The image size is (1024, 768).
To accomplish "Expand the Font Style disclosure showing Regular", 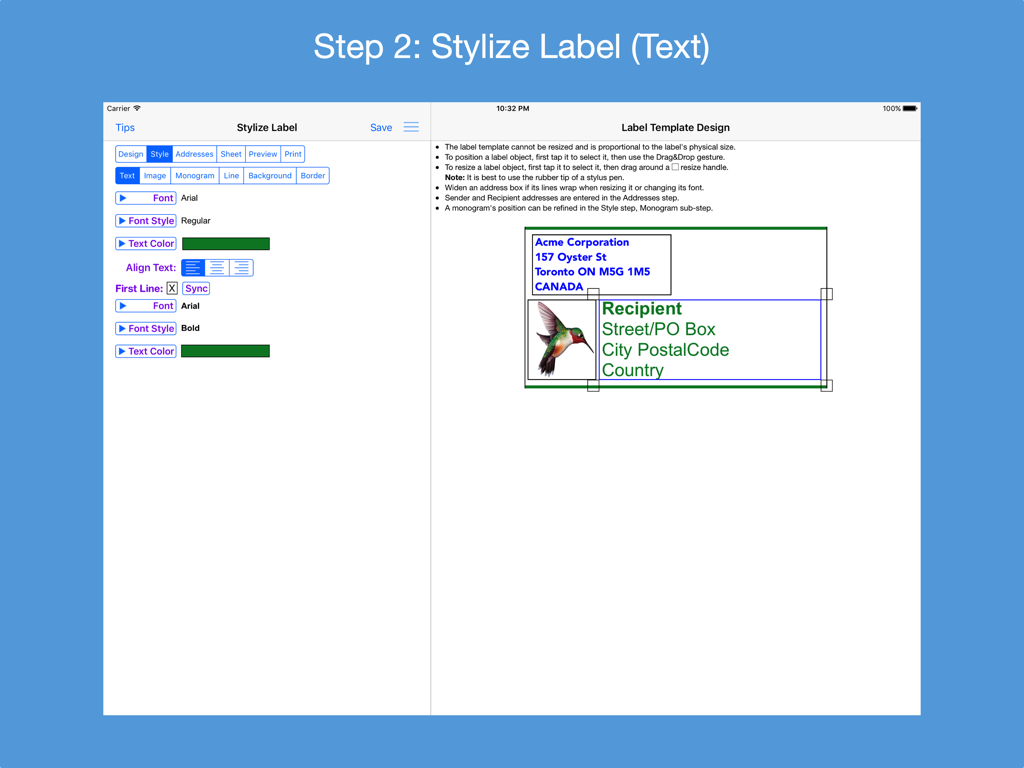I will coord(145,220).
